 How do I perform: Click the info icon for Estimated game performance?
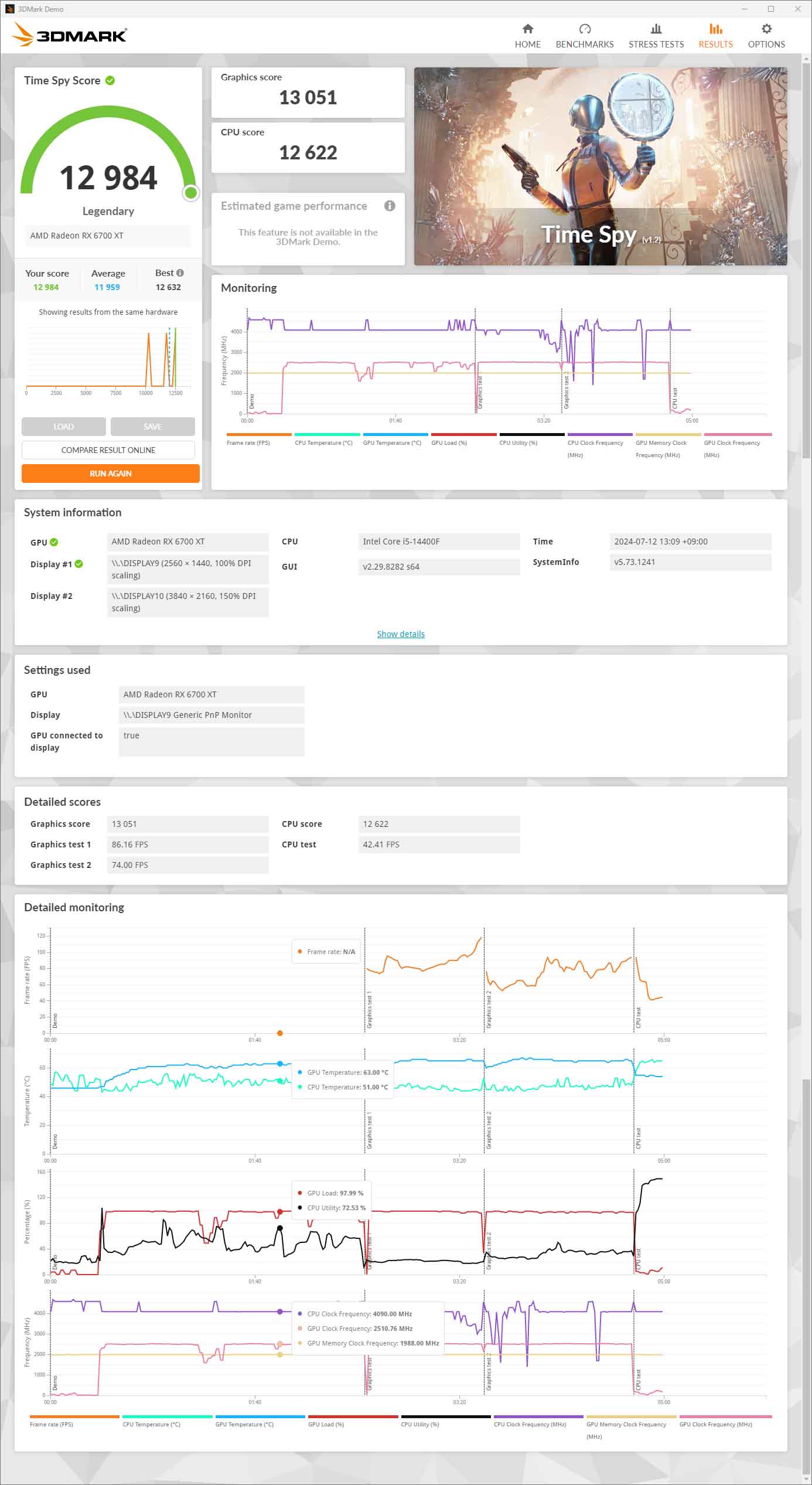(390, 206)
